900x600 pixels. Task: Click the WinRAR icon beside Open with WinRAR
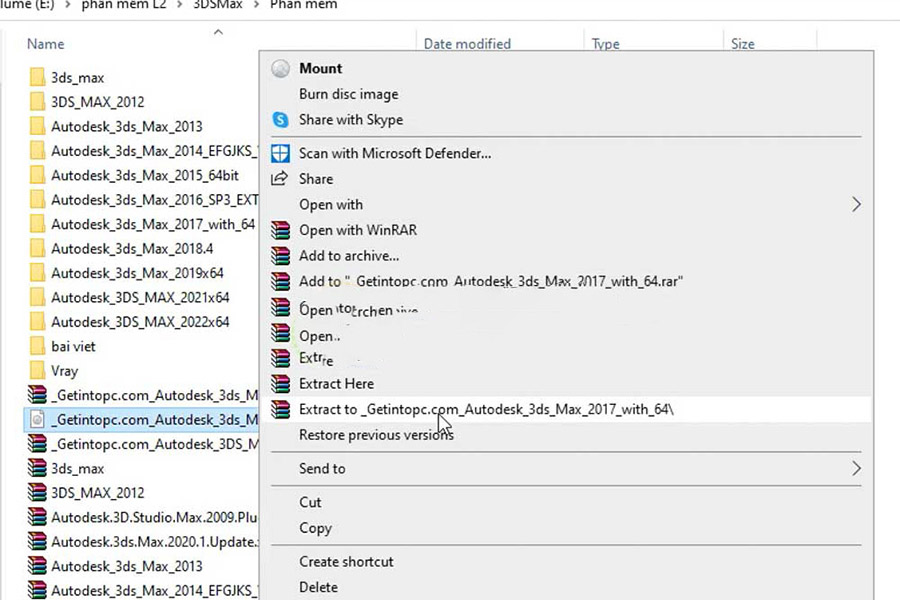coord(280,230)
